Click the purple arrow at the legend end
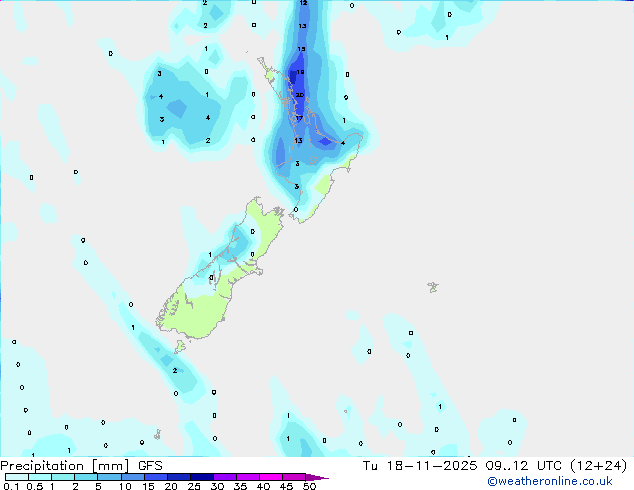634x490 pixels. click(317, 477)
